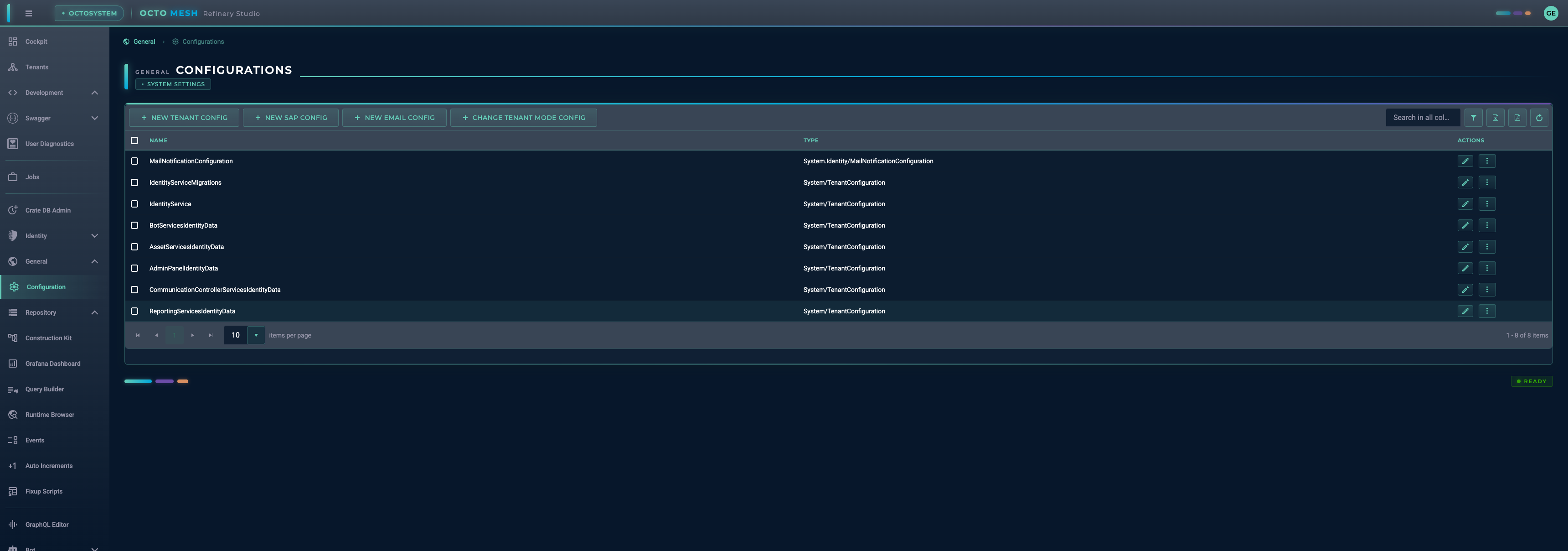Click New SAP Config button
This screenshot has height=551, width=1568.
[290, 118]
